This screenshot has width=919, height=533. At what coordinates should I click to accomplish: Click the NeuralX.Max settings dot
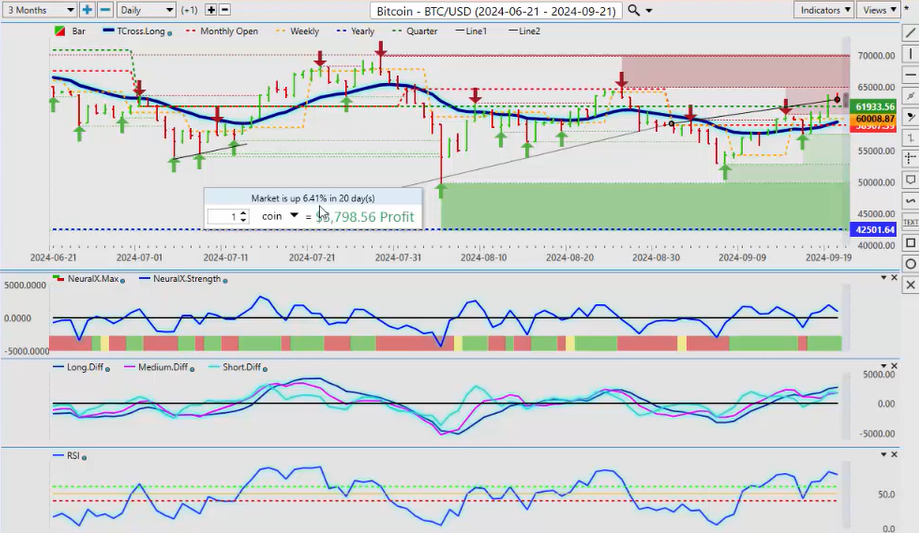pyautogui.click(x=122, y=281)
